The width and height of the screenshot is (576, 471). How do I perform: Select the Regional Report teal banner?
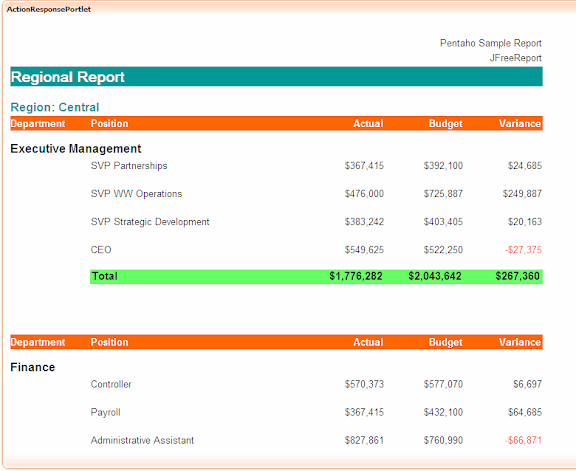point(276,76)
